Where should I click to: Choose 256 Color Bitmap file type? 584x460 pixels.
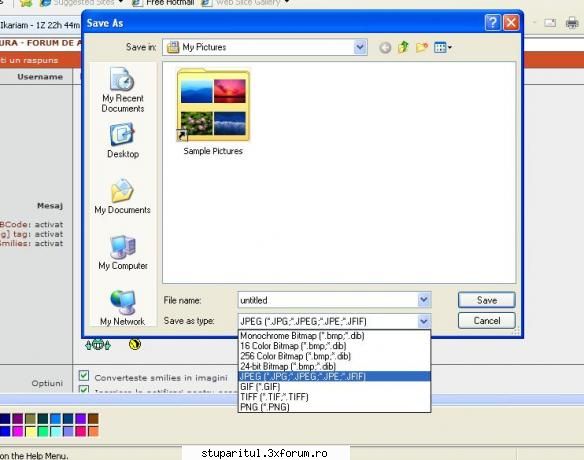(334, 356)
